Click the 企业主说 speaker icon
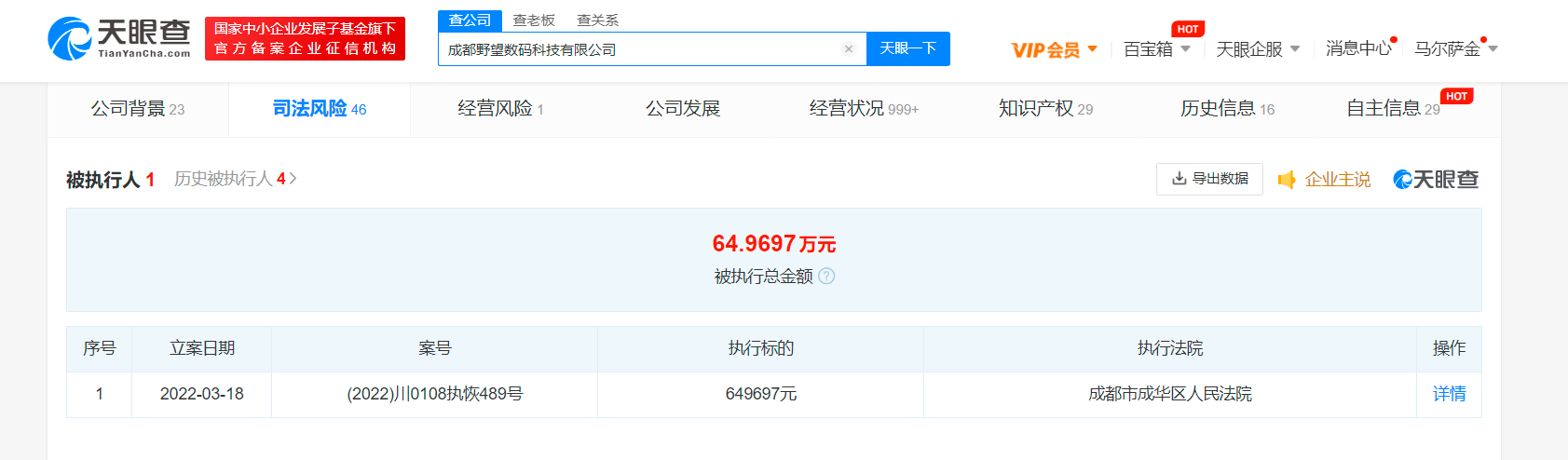The image size is (1568, 460). [1287, 180]
